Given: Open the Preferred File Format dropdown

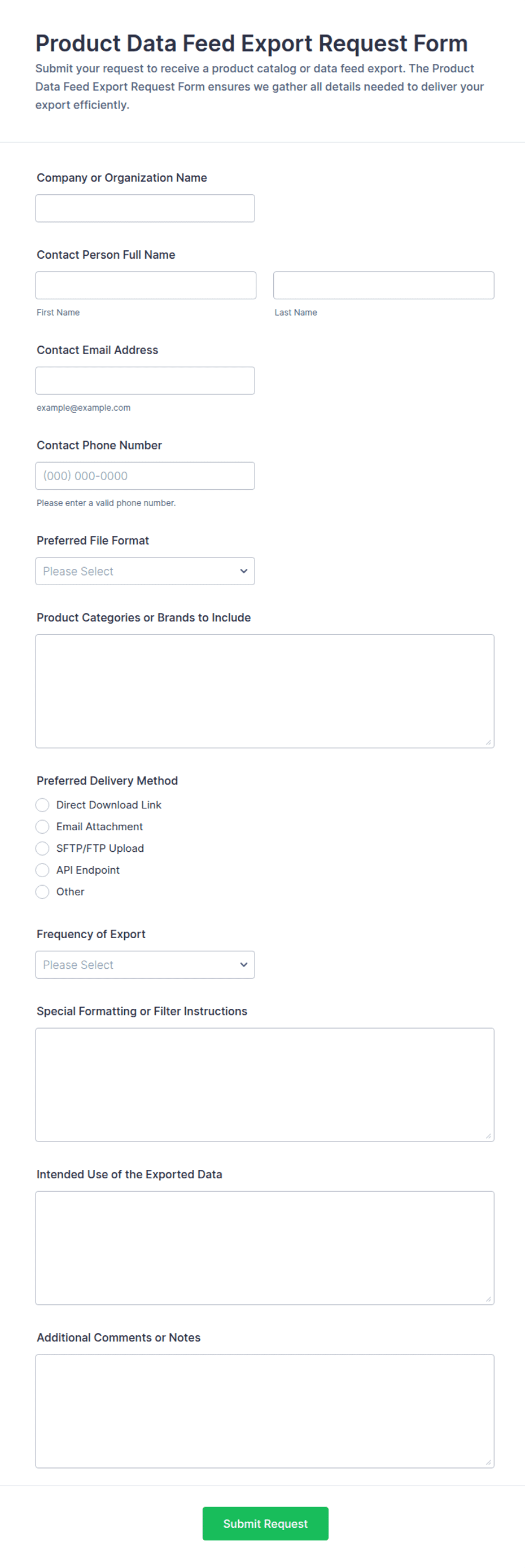Looking at the screenshot, I should click(145, 571).
